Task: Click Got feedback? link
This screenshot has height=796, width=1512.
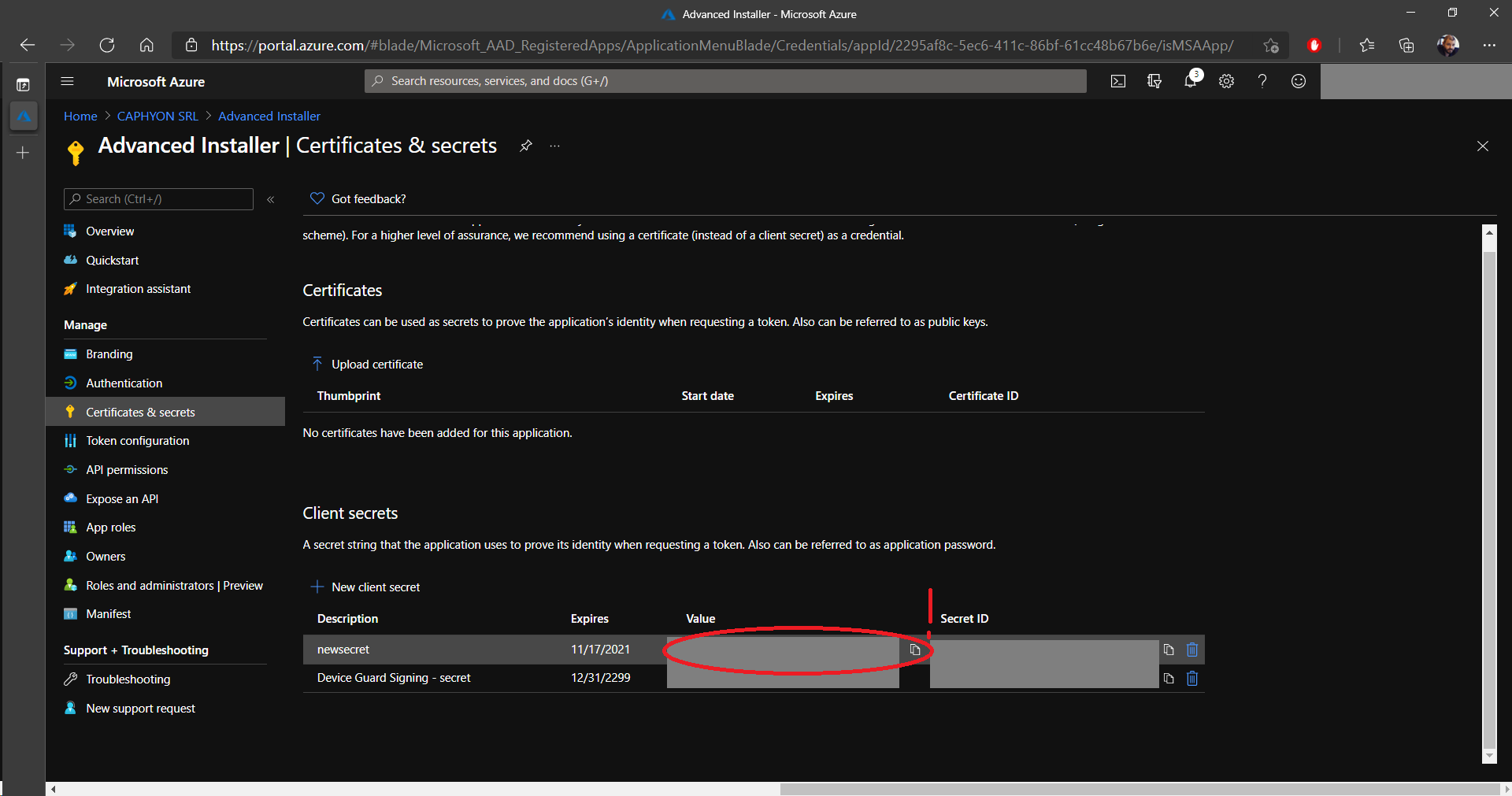Action: [x=358, y=199]
